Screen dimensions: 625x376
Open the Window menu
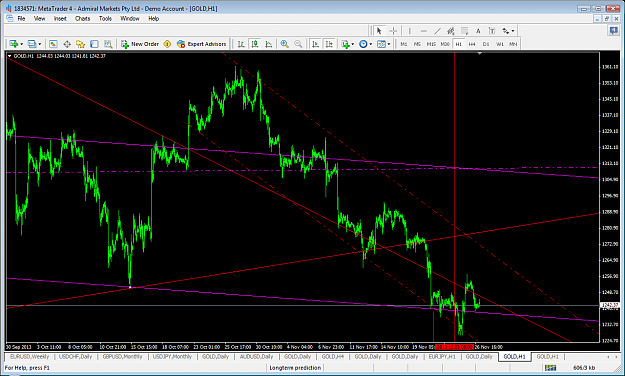pyautogui.click(x=130, y=18)
